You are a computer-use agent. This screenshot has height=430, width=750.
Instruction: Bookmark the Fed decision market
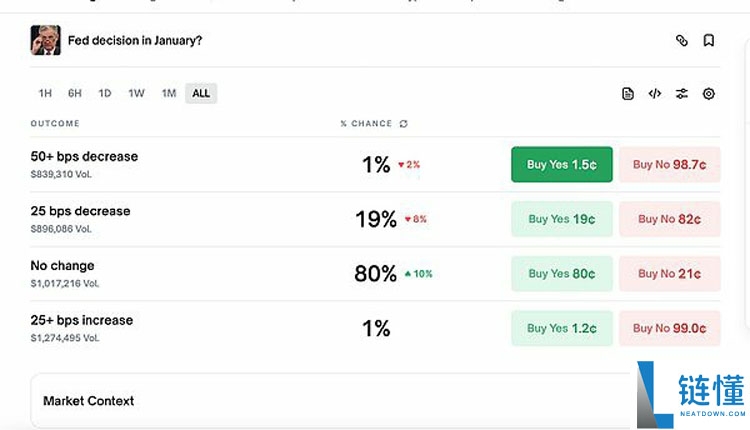coord(708,41)
